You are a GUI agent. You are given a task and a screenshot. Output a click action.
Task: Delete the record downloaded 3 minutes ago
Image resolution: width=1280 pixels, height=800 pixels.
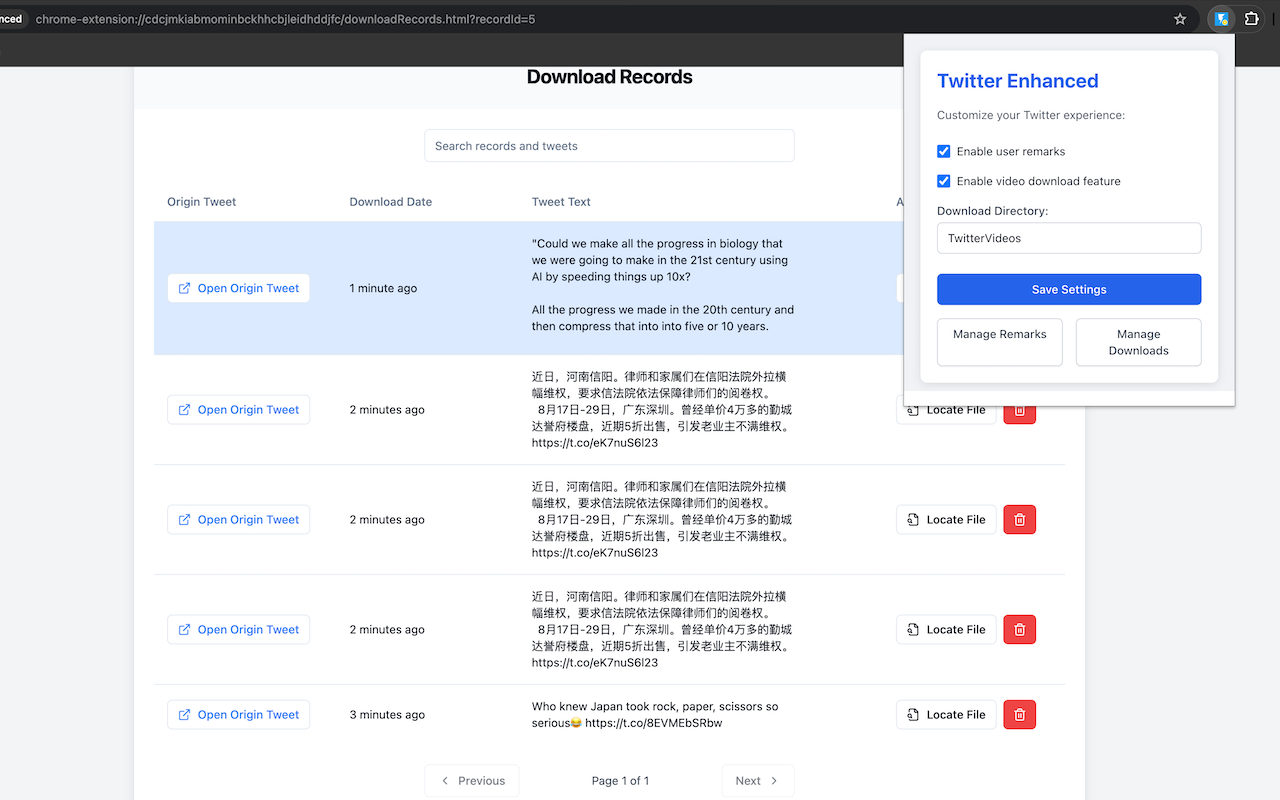point(1019,715)
